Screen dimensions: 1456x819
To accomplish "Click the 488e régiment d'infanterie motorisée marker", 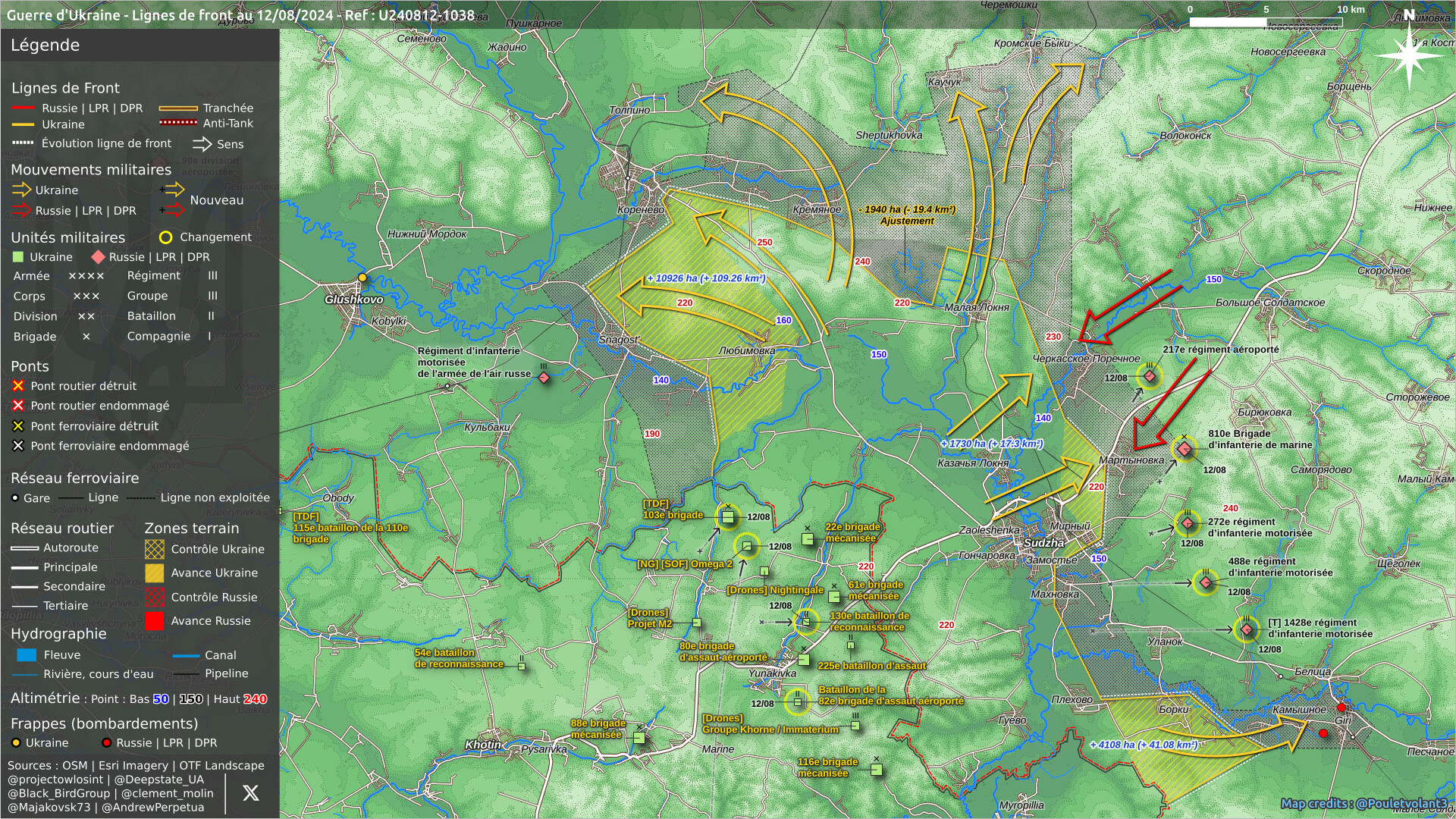I will 1206,582.
